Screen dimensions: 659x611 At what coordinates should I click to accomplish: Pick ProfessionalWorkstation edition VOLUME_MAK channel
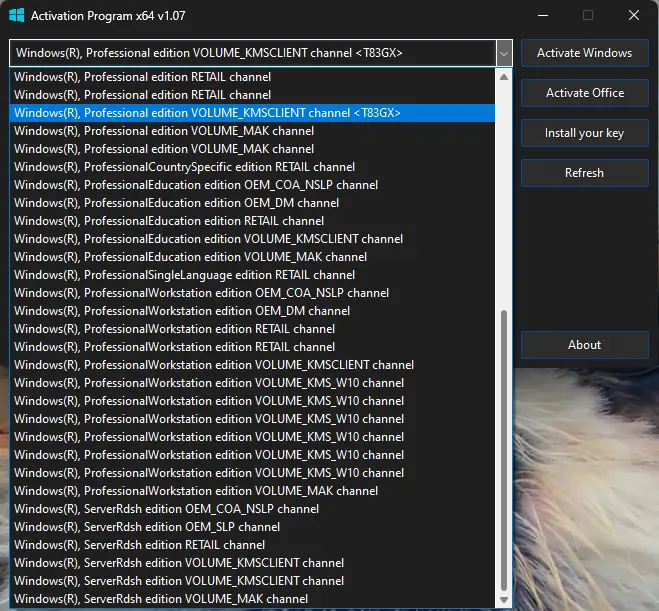252,491
